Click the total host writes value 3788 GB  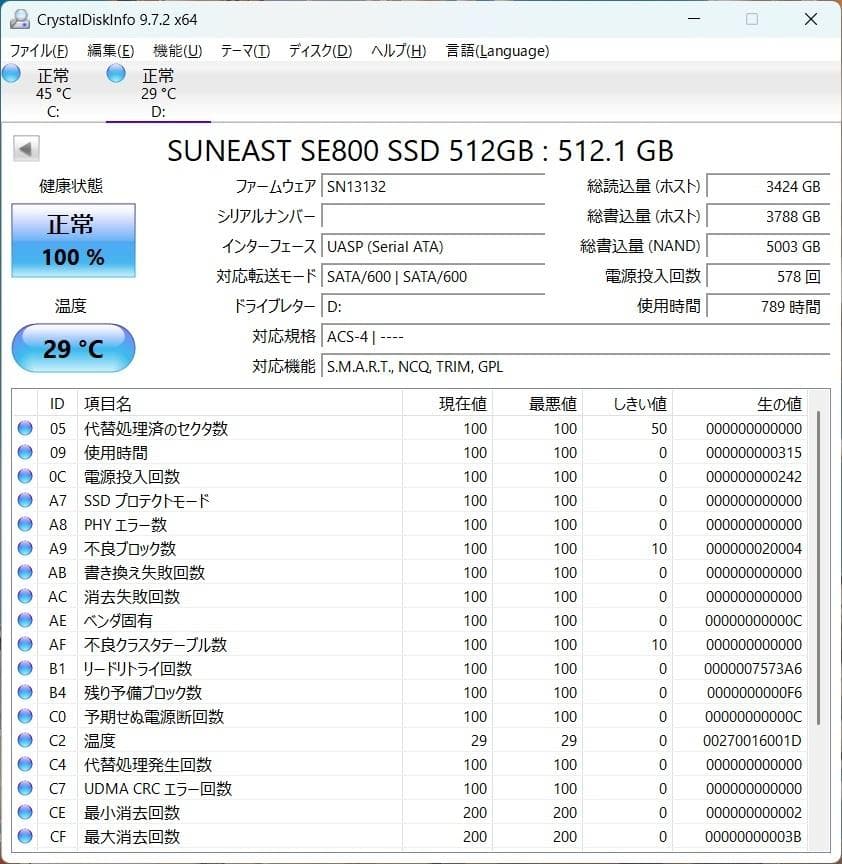[x=768, y=216]
